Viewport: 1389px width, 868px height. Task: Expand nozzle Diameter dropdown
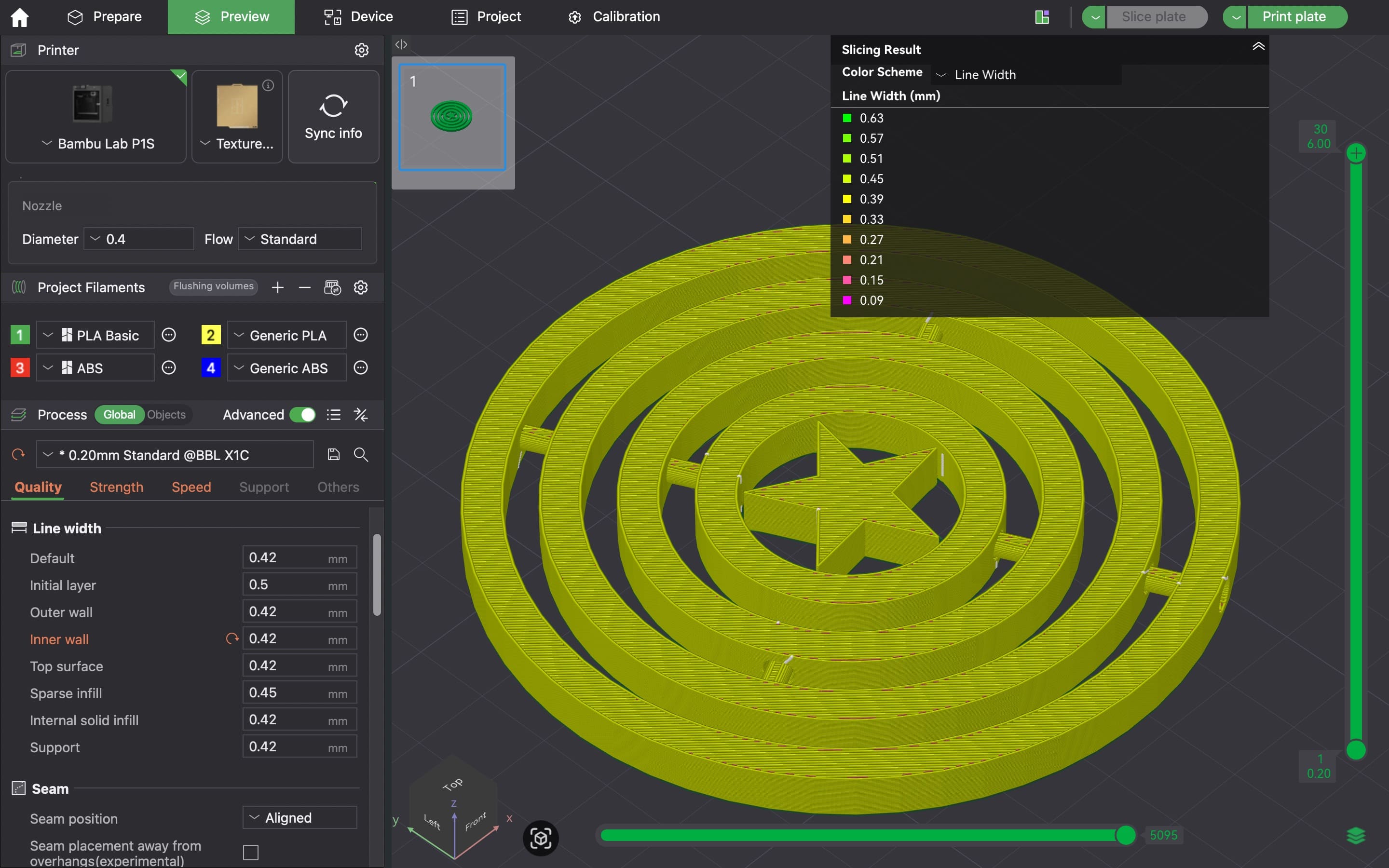139,239
